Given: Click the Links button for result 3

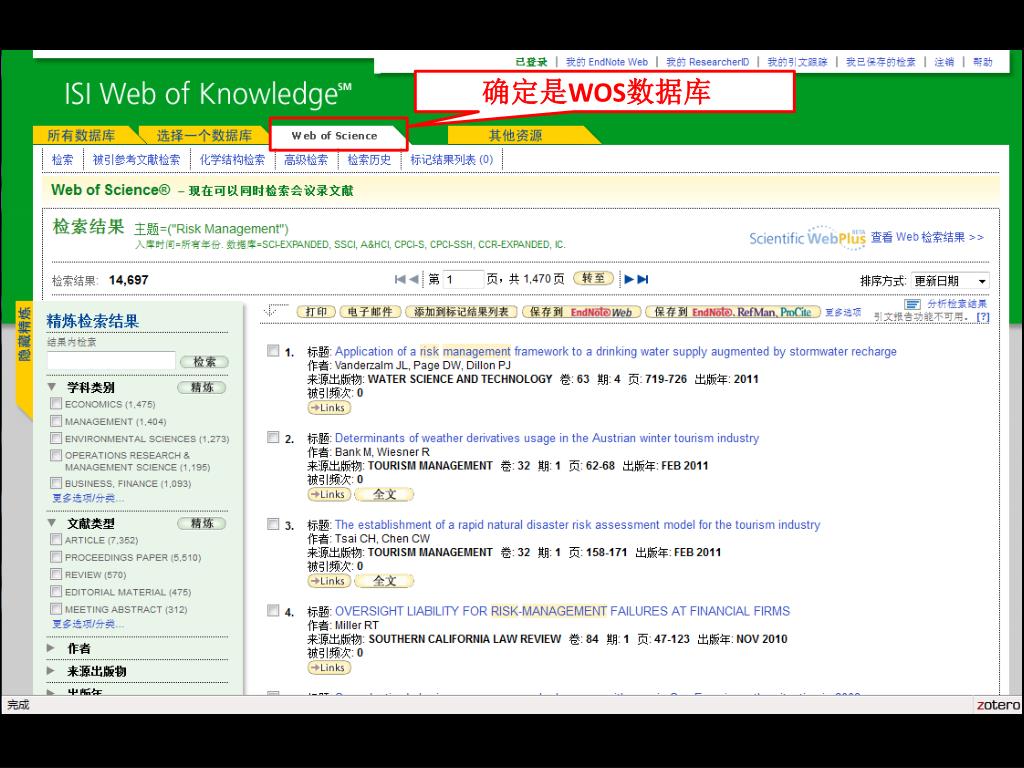Looking at the screenshot, I should [x=329, y=581].
